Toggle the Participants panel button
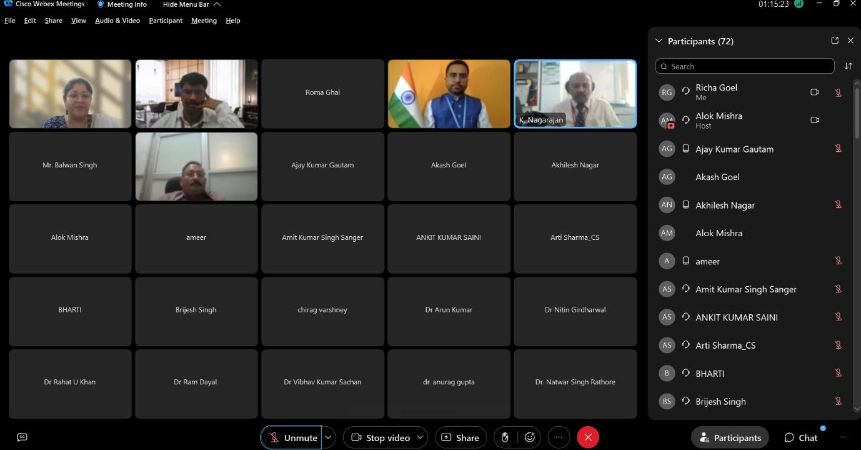The height and width of the screenshot is (450, 861). click(730, 437)
